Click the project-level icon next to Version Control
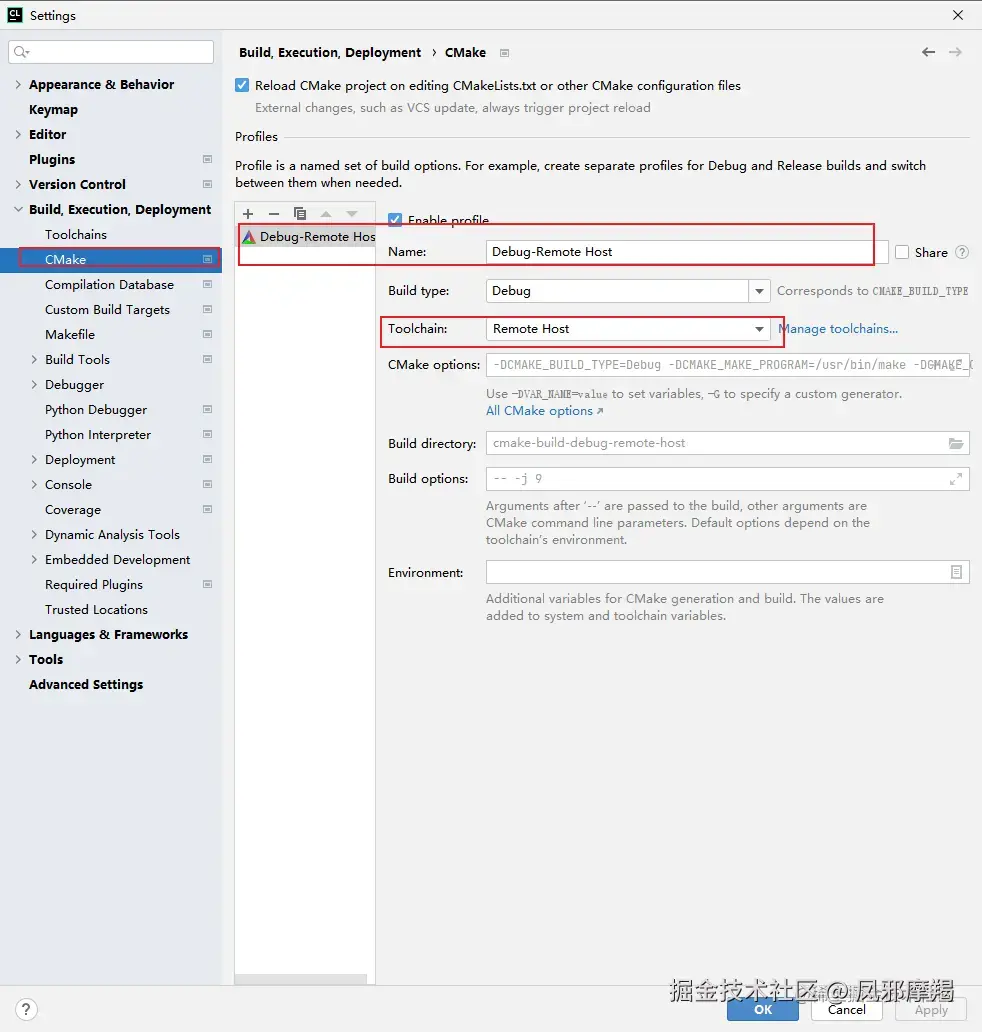The width and height of the screenshot is (982, 1032). point(207,184)
